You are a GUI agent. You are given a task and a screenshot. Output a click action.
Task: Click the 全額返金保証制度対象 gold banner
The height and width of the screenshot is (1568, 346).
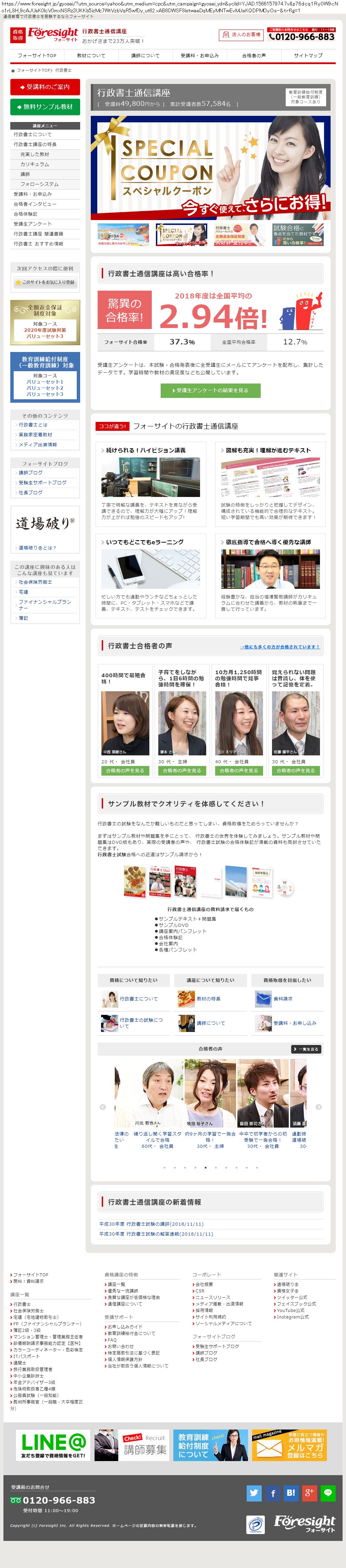[x=45, y=322]
